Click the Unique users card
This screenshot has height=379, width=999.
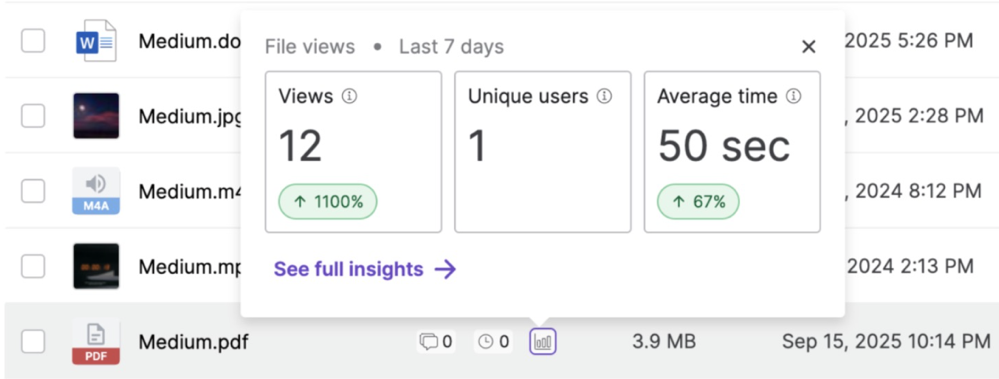pyautogui.click(x=543, y=152)
